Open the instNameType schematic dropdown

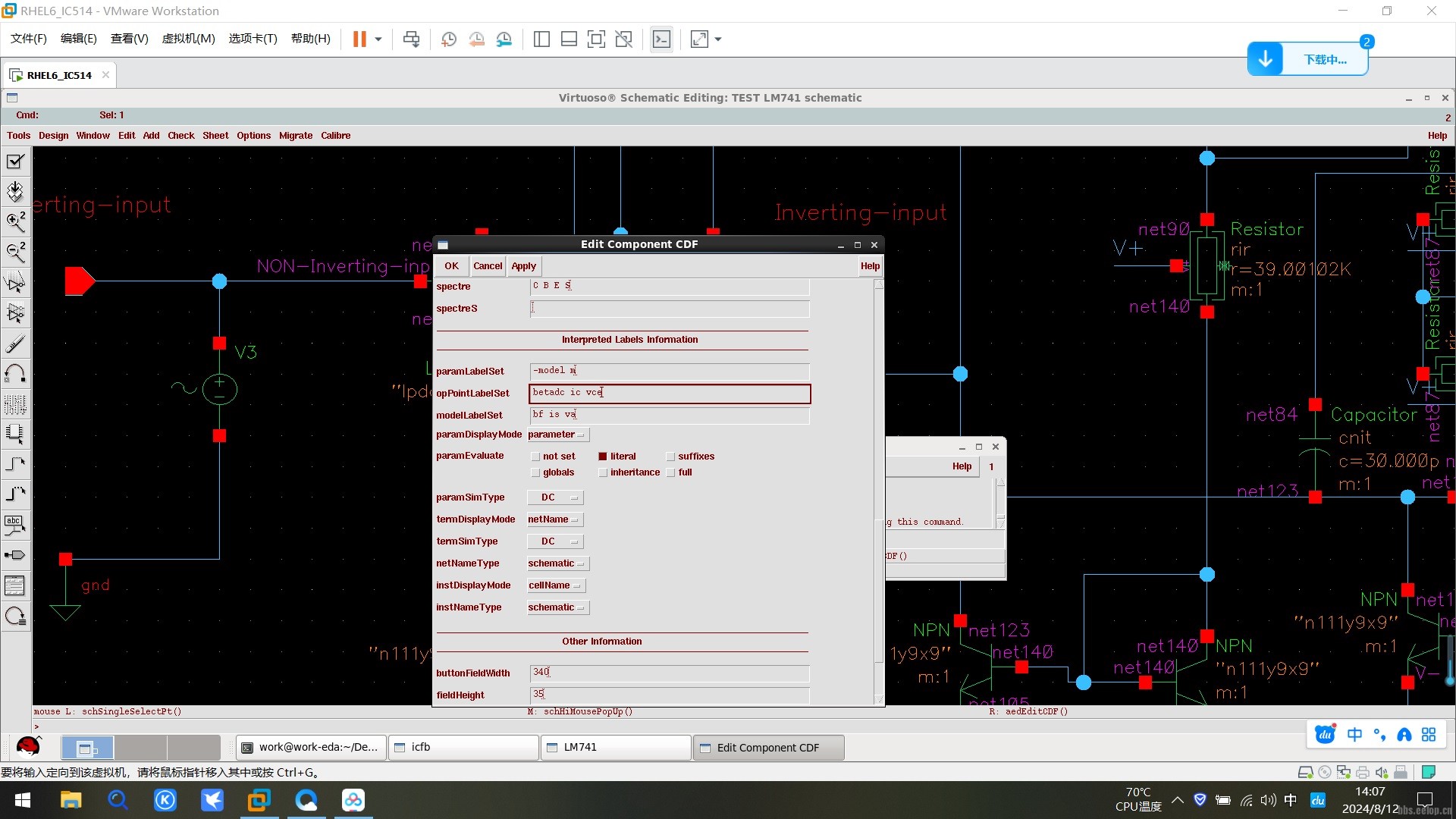[x=558, y=607]
